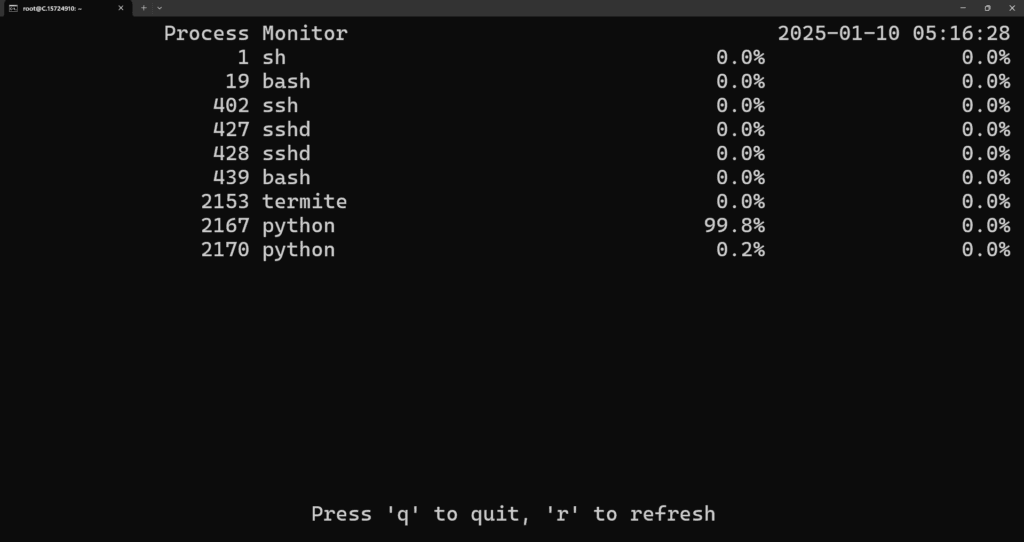Close the root@C.15724910 tab
Viewport: 1024px width, 542px height.
coord(121,8)
